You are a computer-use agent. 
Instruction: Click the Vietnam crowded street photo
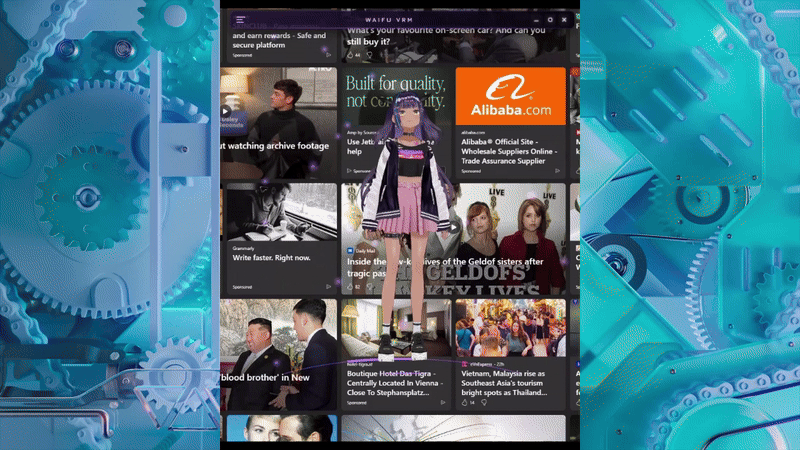click(x=511, y=328)
